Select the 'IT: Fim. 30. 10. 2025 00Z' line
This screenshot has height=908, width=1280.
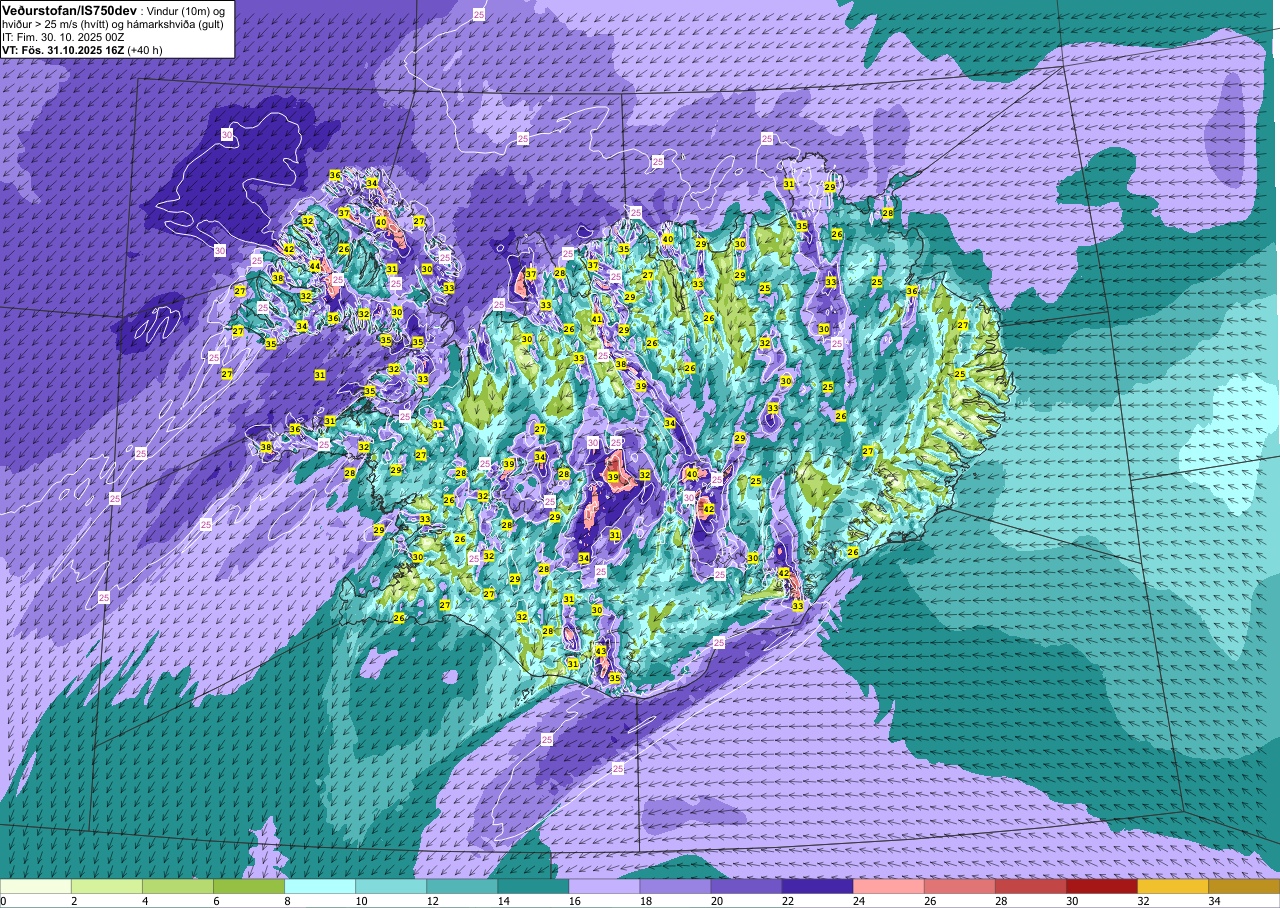62,36
